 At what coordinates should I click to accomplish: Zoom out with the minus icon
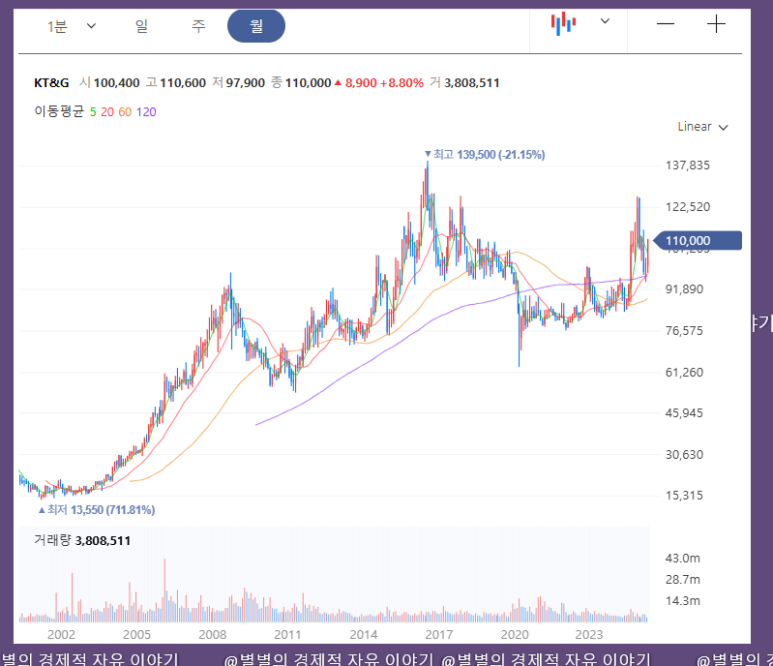pyautogui.click(x=665, y=24)
